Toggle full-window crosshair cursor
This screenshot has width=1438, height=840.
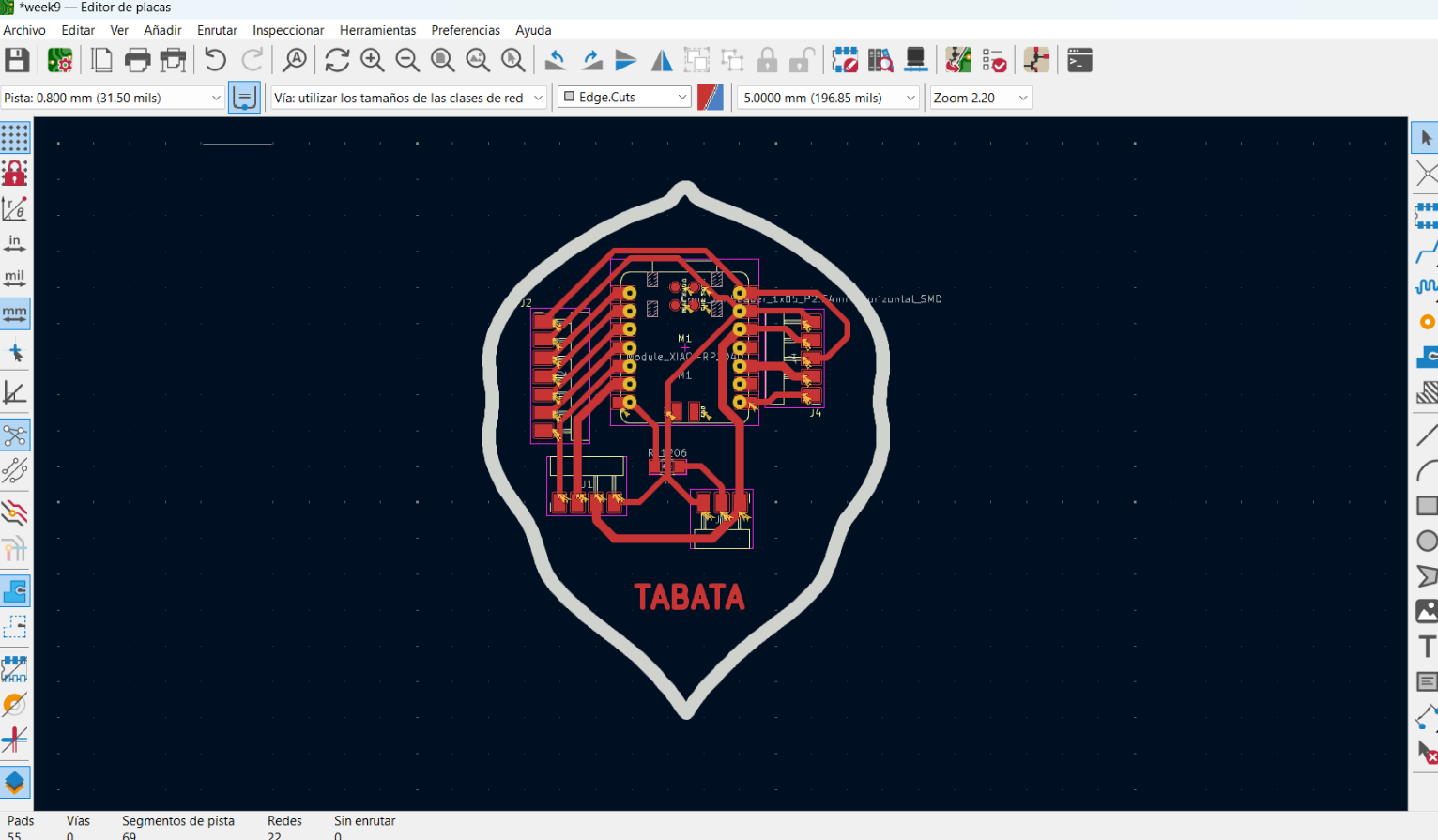(15, 353)
